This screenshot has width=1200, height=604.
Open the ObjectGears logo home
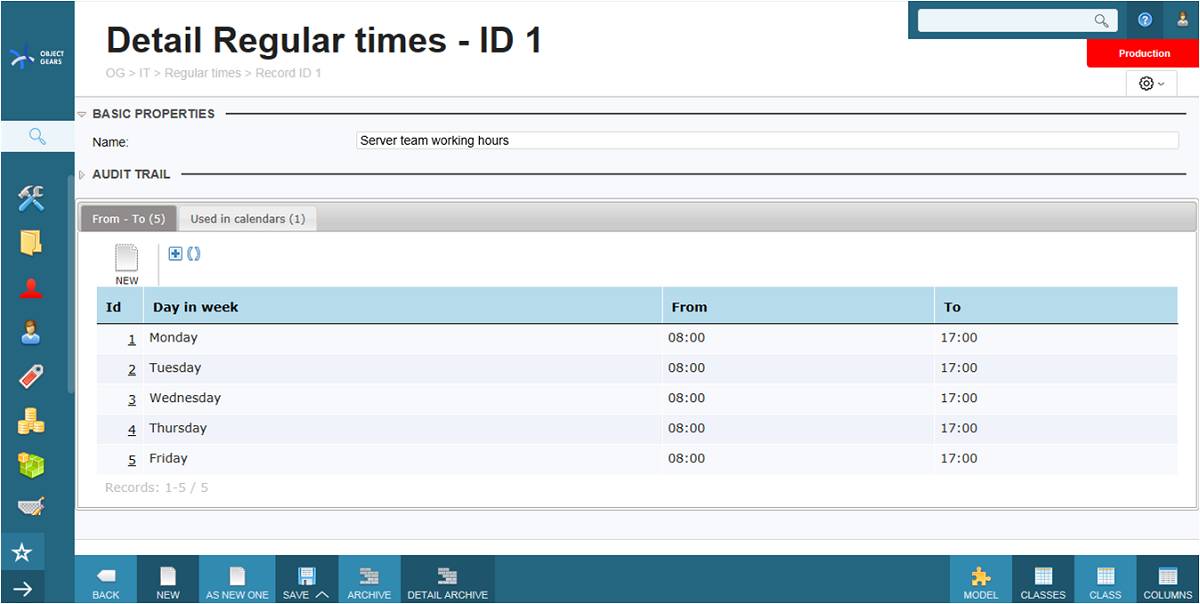[37, 58]
